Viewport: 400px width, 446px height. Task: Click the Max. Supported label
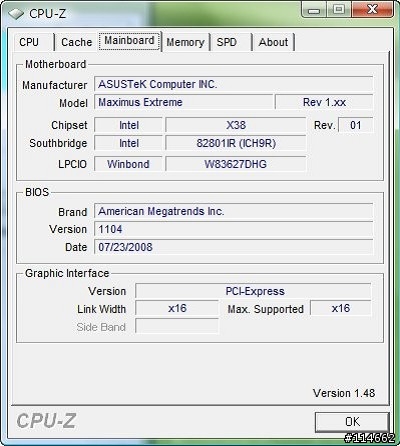tap(265, 309)
